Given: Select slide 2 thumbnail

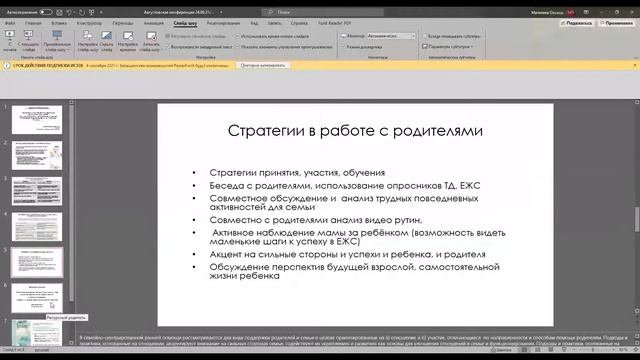Looking at the screenshot, I should pos(37,156).
